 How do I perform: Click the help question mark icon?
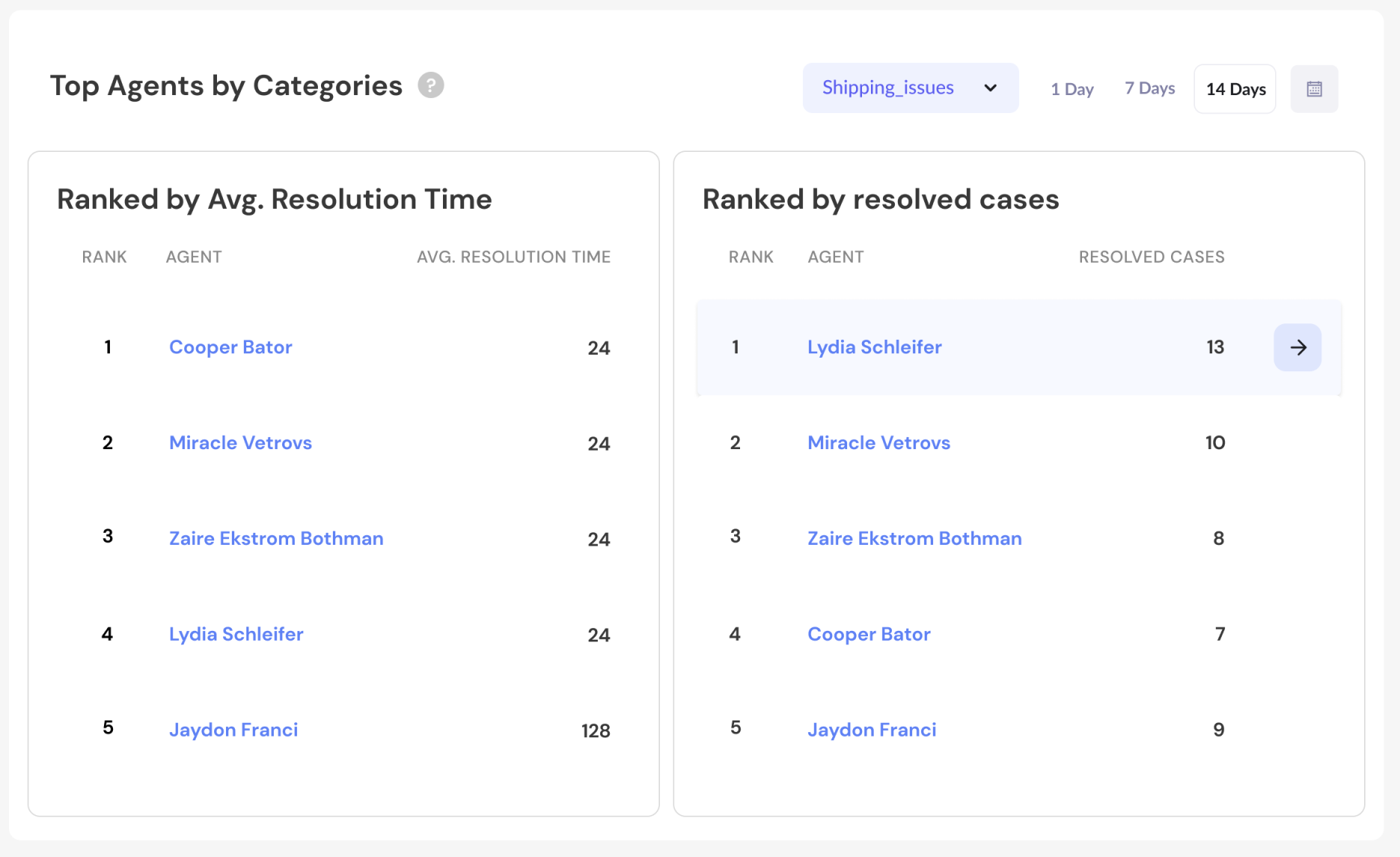click(x=430, y=85)
